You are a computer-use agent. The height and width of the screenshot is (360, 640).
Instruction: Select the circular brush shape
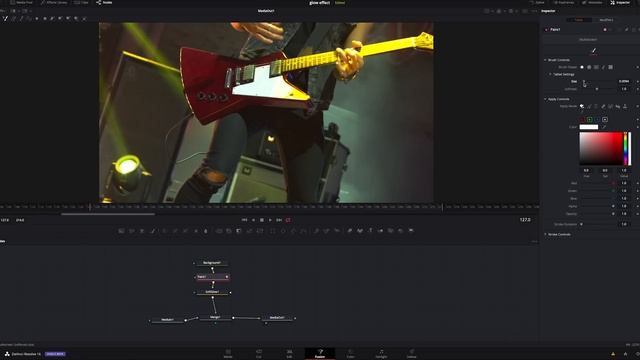589,67
